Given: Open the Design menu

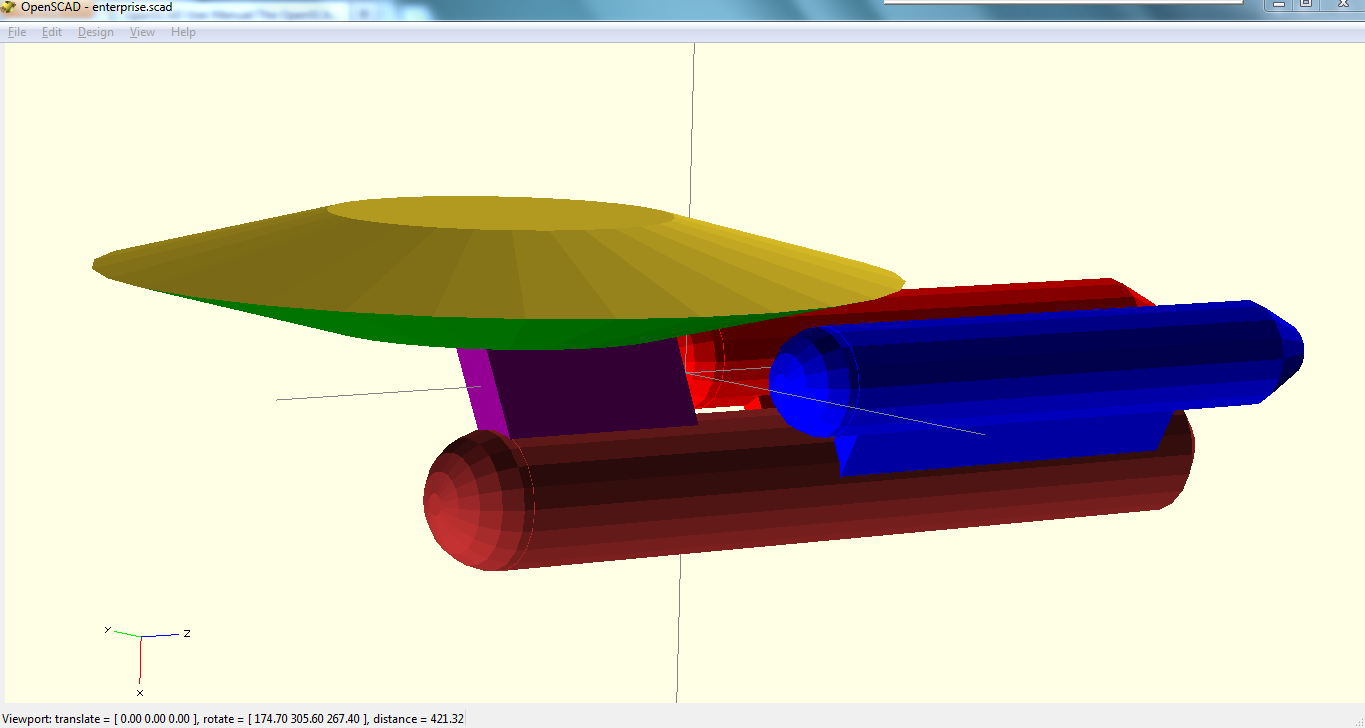Looking at the screenshot, I should point(95,31).
